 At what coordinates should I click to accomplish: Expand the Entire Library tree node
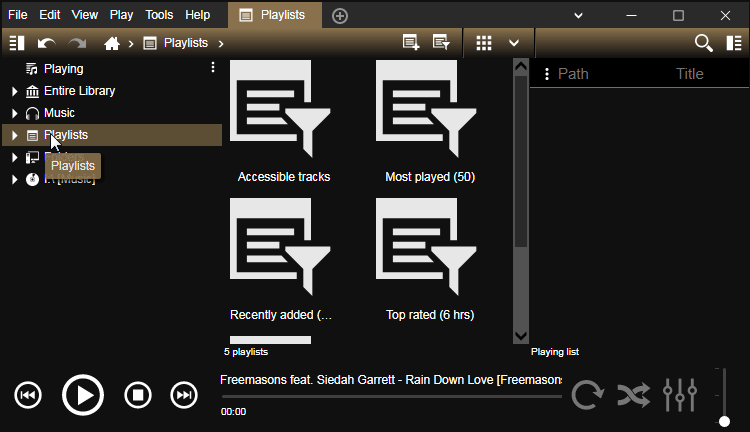(x=14, y=91)
